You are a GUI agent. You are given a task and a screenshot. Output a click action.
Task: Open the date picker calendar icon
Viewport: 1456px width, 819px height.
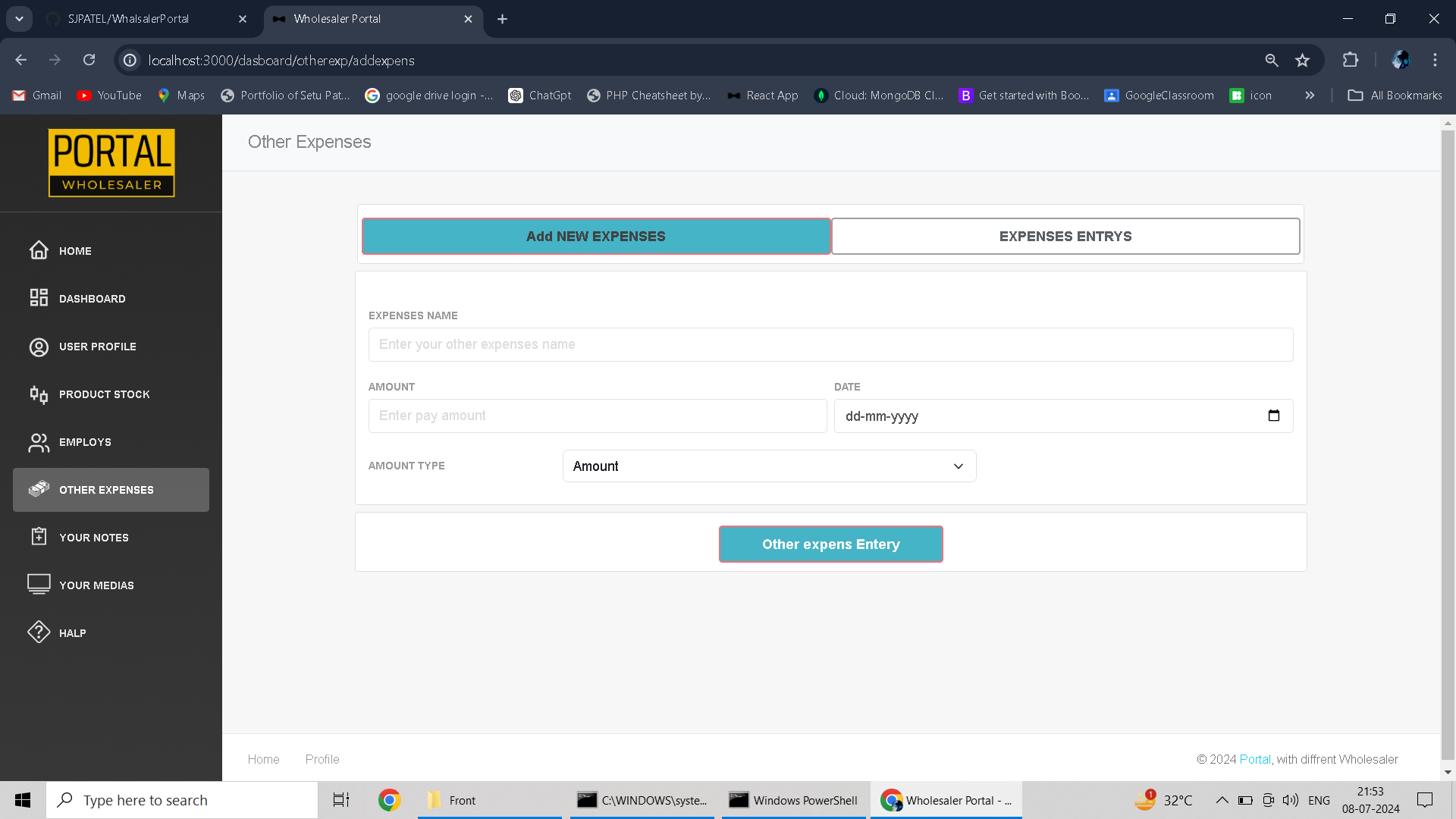coord(1273,416)
